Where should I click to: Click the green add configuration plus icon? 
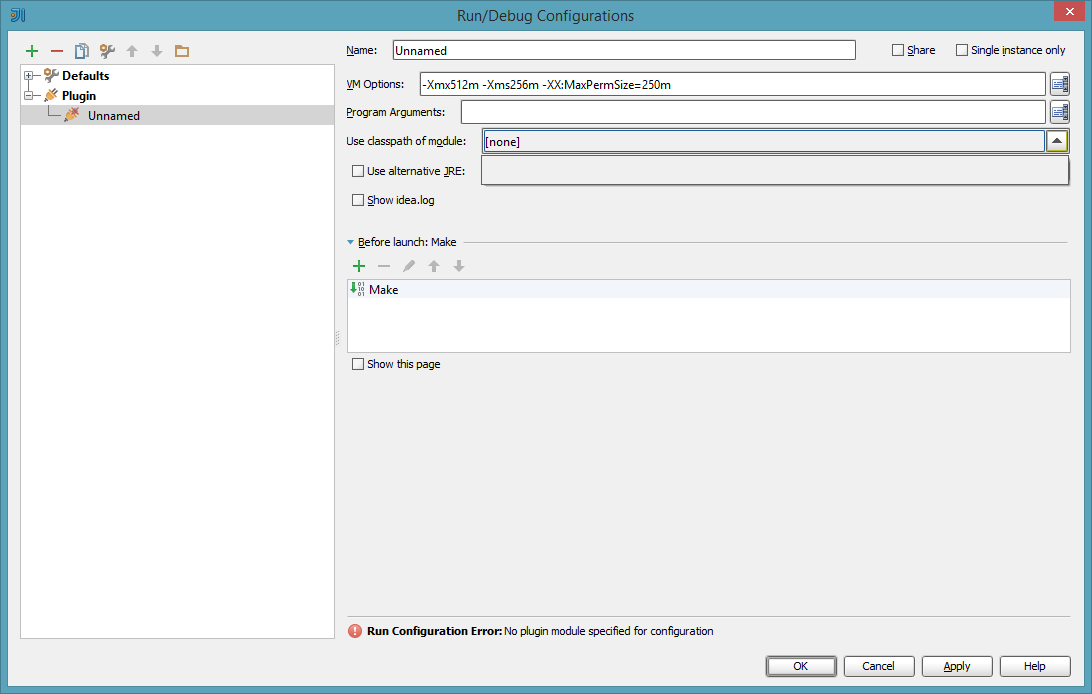pos(32,51)
